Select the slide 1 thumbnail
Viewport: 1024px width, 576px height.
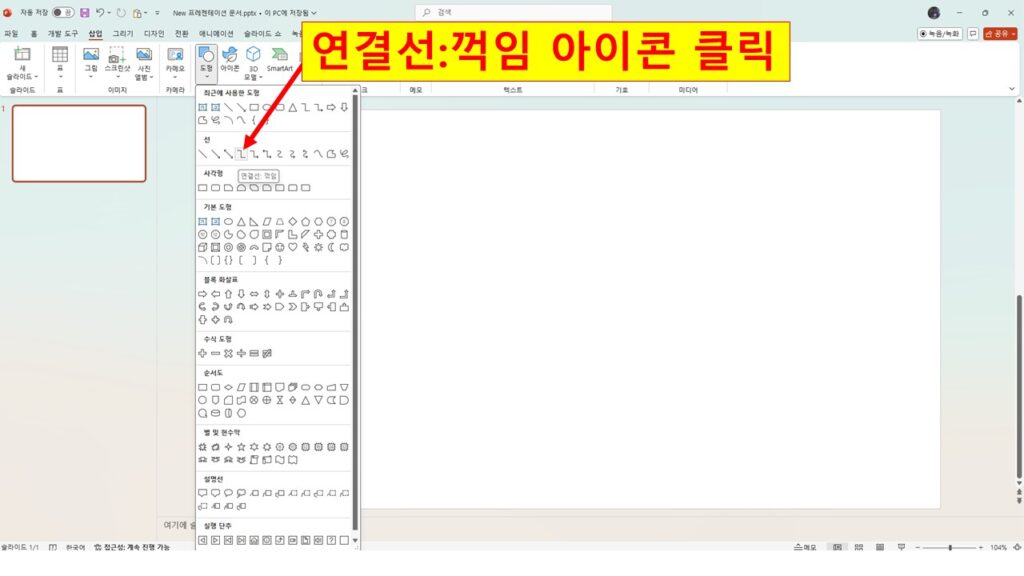click(x=79, y=144)
